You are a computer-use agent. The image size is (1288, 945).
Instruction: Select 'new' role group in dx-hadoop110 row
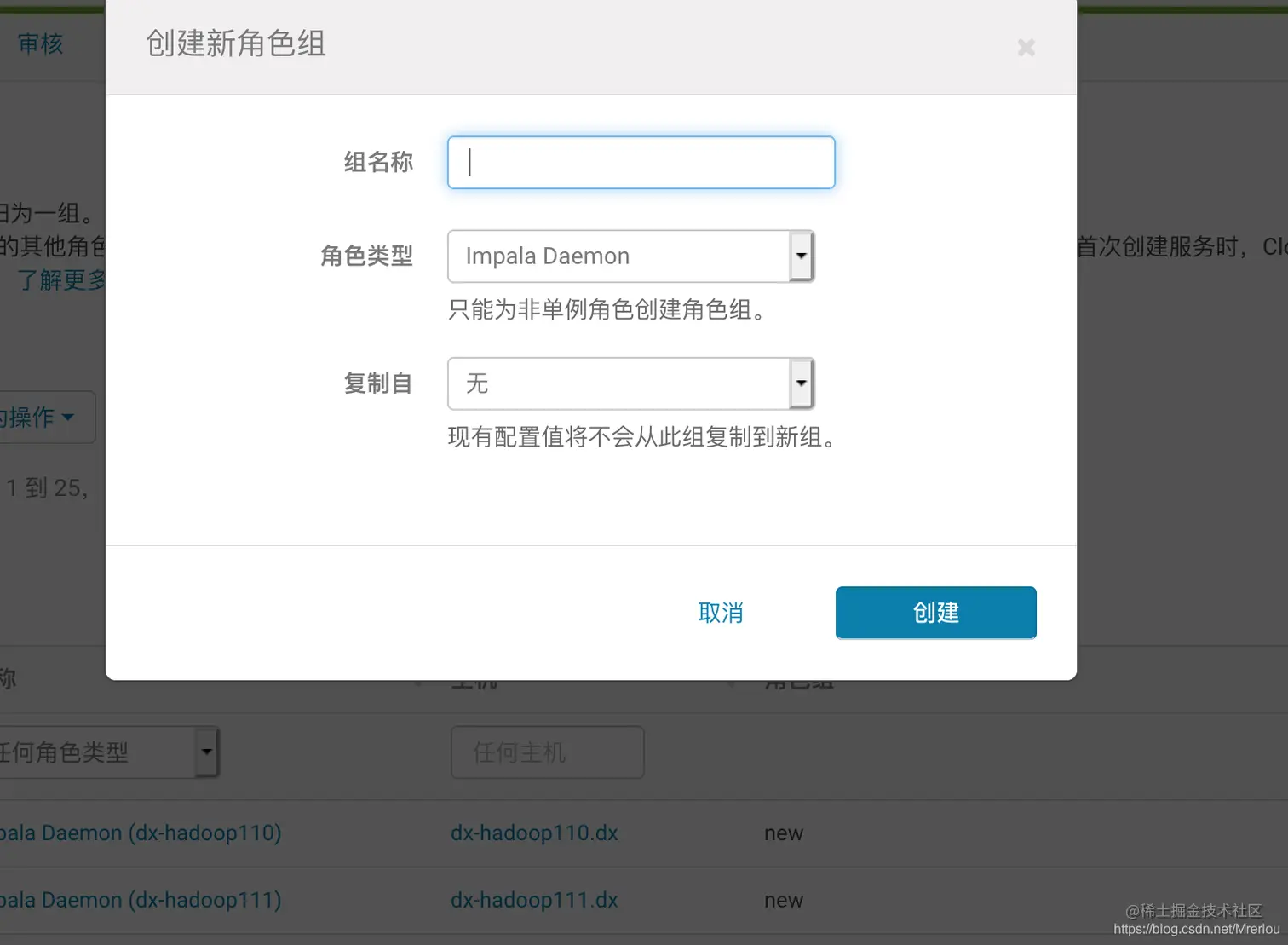tap(784, 833)
